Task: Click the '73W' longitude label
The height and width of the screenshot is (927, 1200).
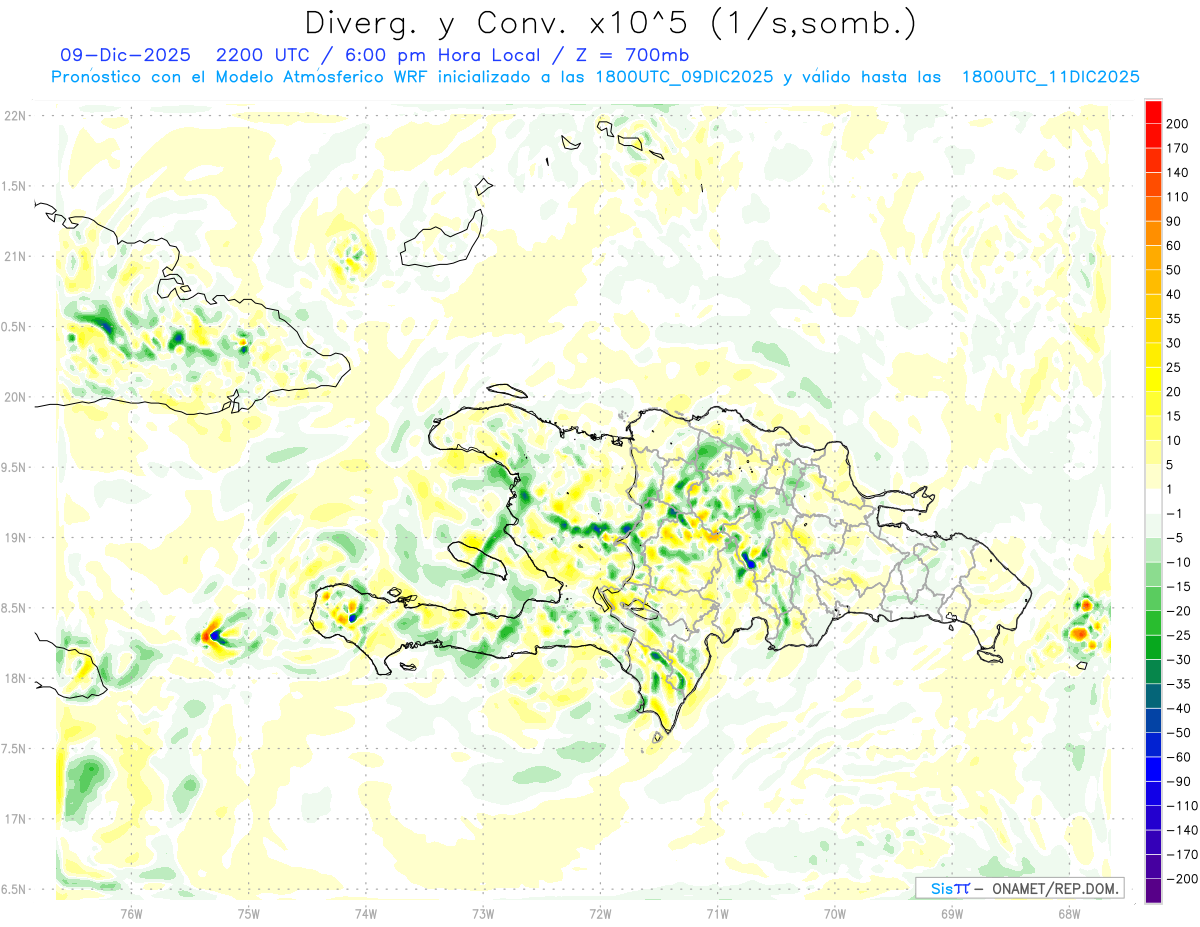Action: (483, 912)
